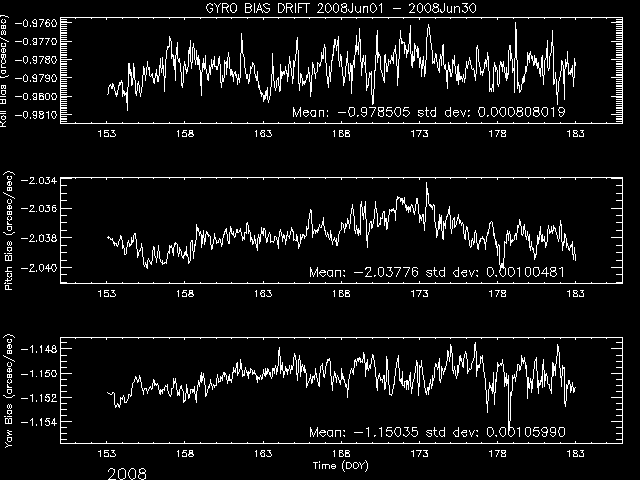Click the 173 x-axis label under Roll plot
Viewport: 640px width, 480px height.
[419, 134]
